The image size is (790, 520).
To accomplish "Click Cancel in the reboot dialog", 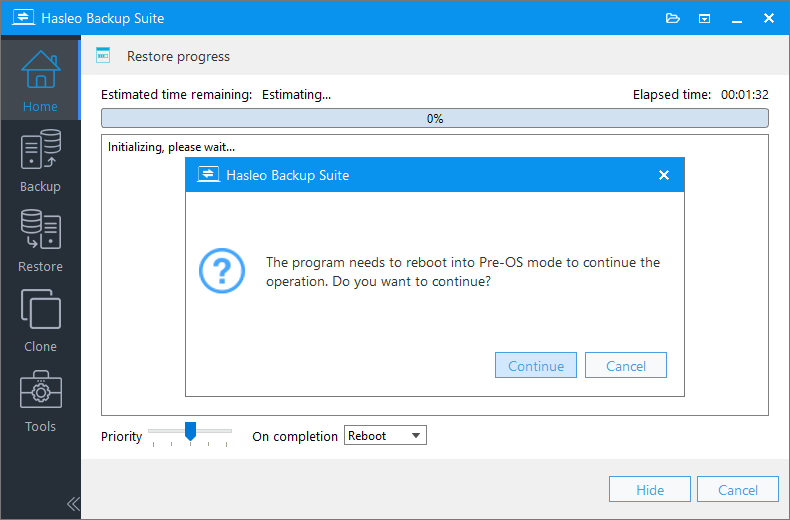I will tap(626, 365).
